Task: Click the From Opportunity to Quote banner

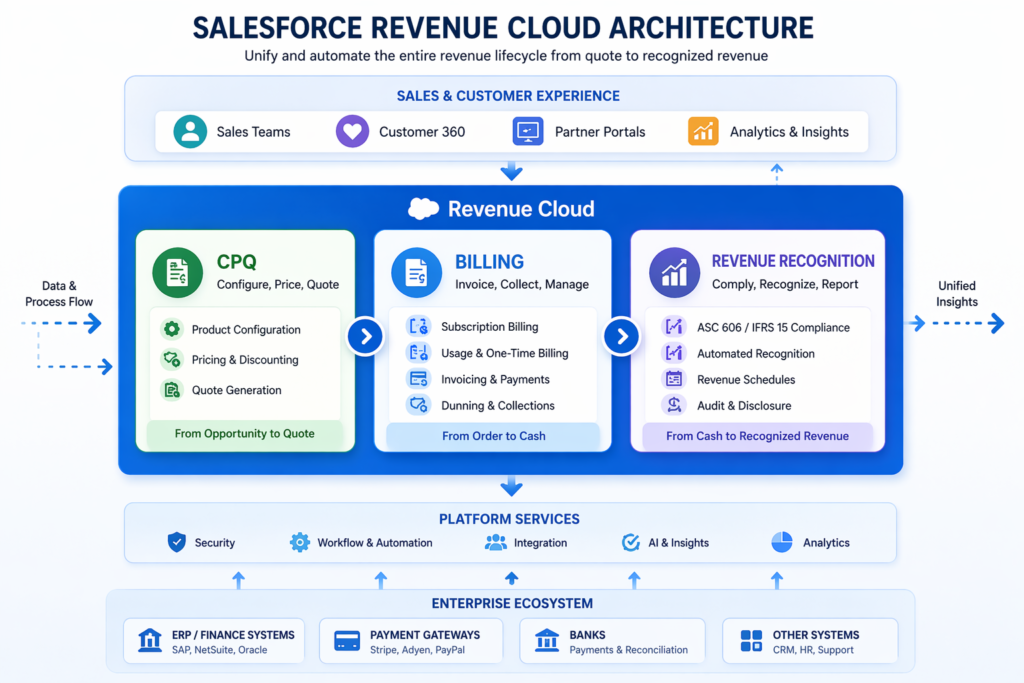Action: pyautogui.click(x=245, y=434)
